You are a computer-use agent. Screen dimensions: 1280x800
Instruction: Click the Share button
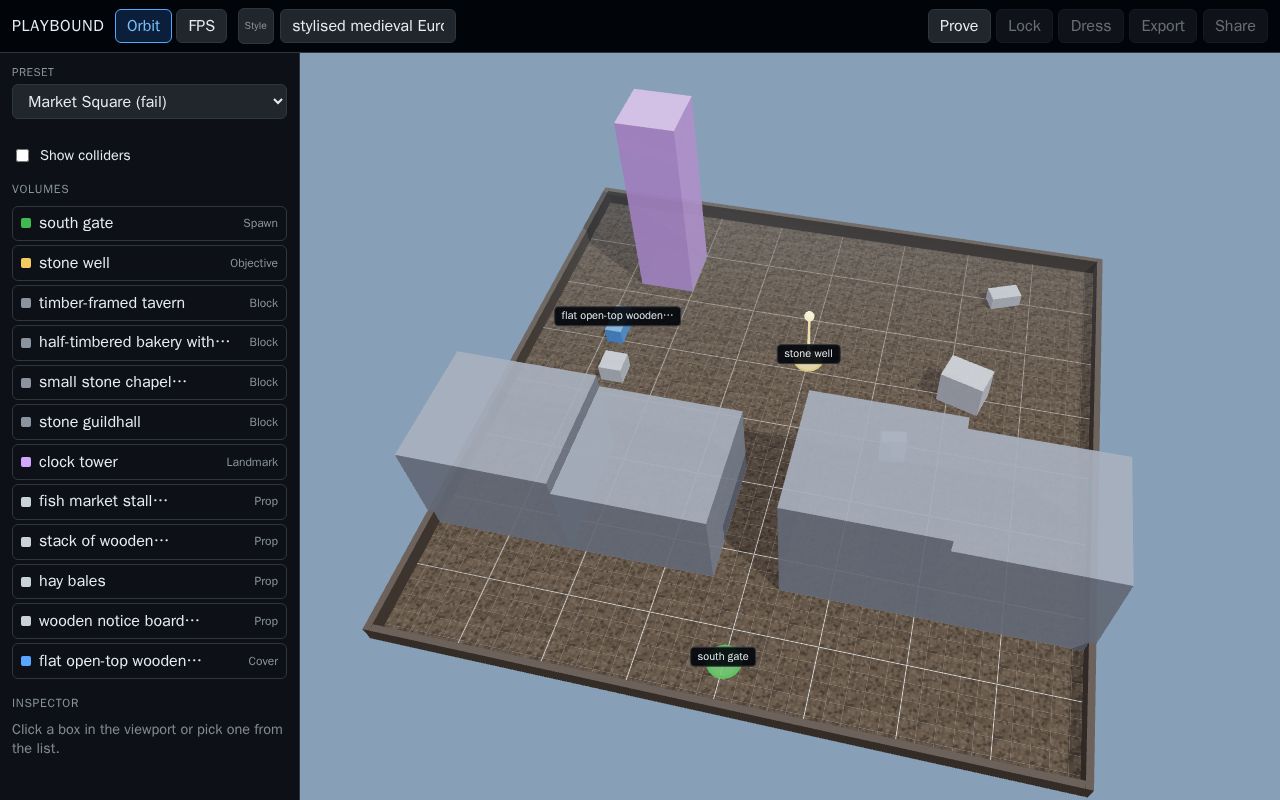[1235, 26]
